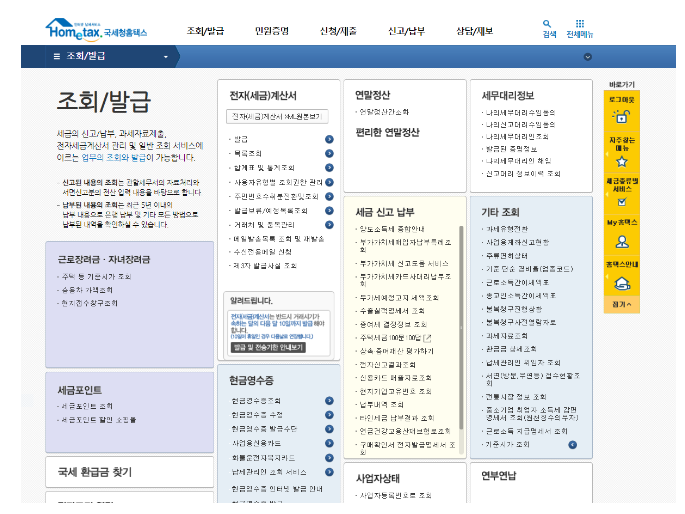685x514 pixels.
Task: Expand the blue bar round chevron
Action: click(588, 57)
